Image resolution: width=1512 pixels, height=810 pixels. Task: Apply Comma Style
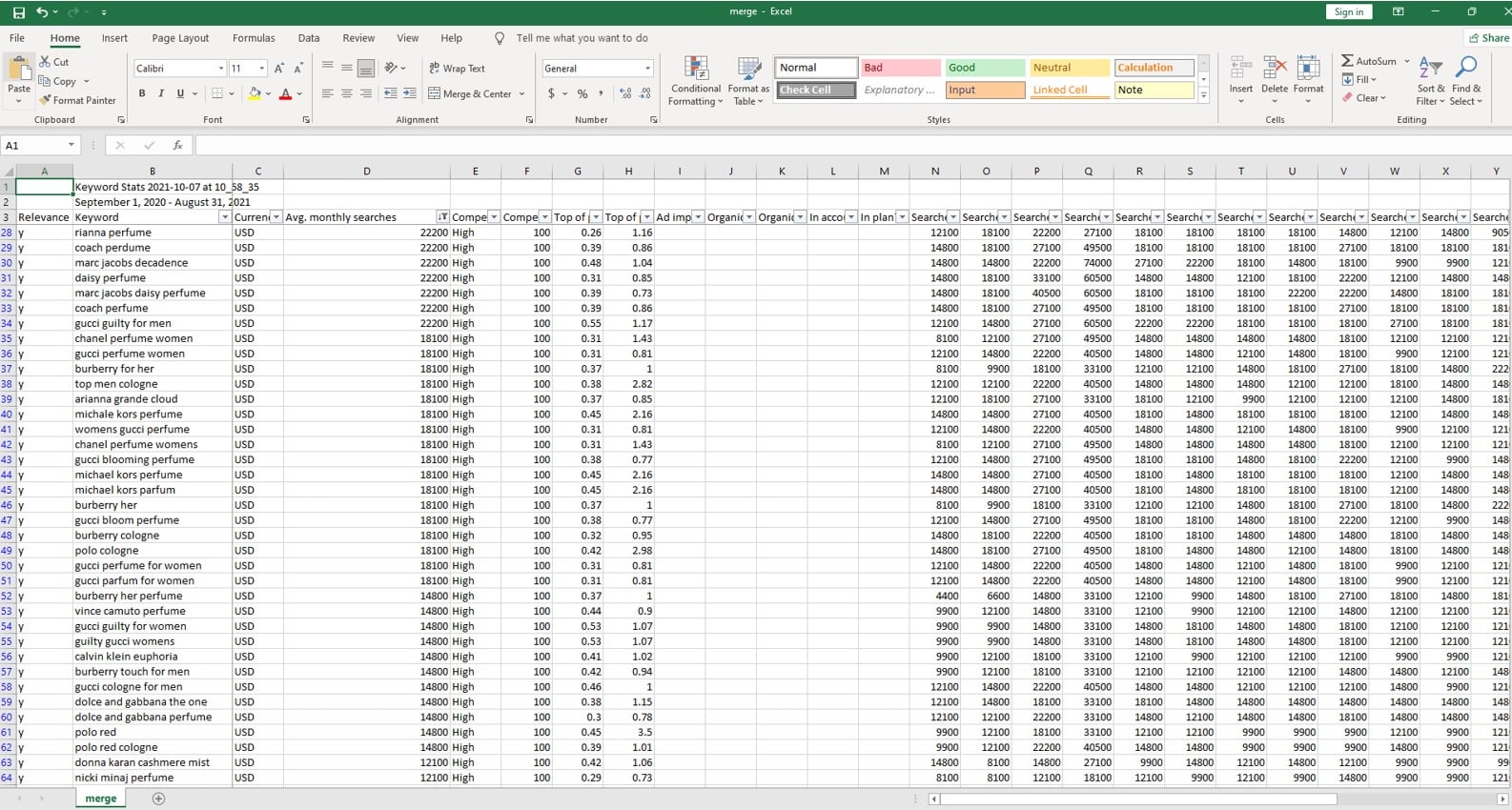pyautogui.click(x=601, y=93)
